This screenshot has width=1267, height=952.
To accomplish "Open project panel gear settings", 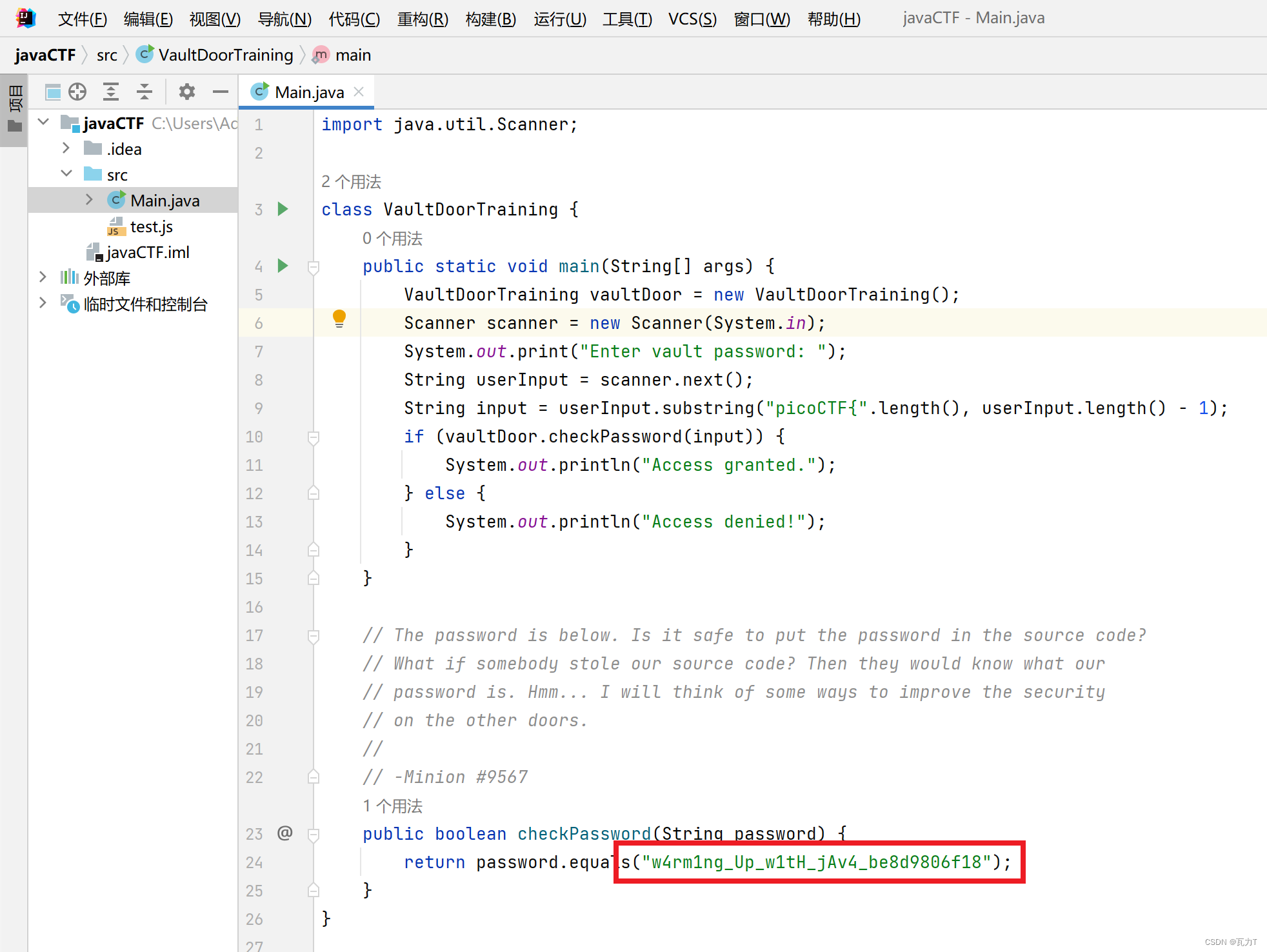I will 187,92.
